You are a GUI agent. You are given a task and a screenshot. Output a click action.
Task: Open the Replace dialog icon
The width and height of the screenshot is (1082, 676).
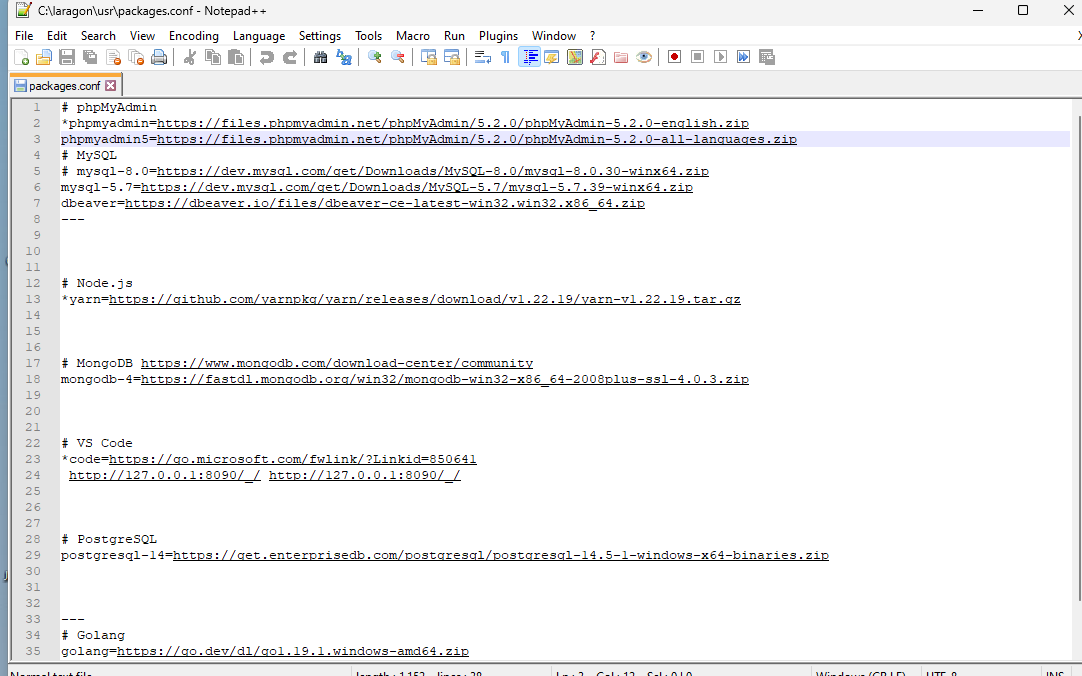pos(344,57)
